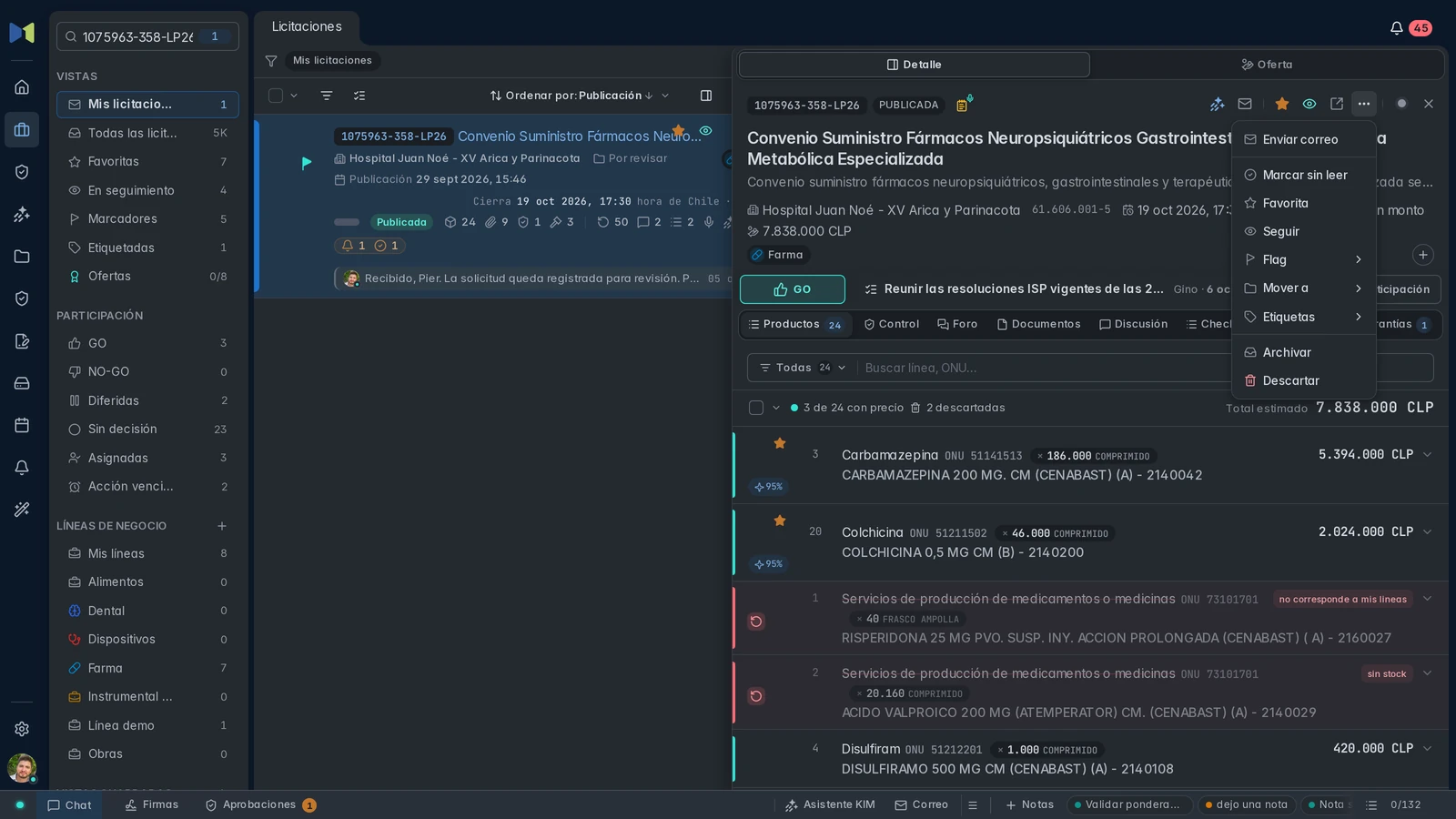Check the products select-all checkbox
Viewport: 1456px width, 819px height.
pyautogui.click(x=756, y=408)
